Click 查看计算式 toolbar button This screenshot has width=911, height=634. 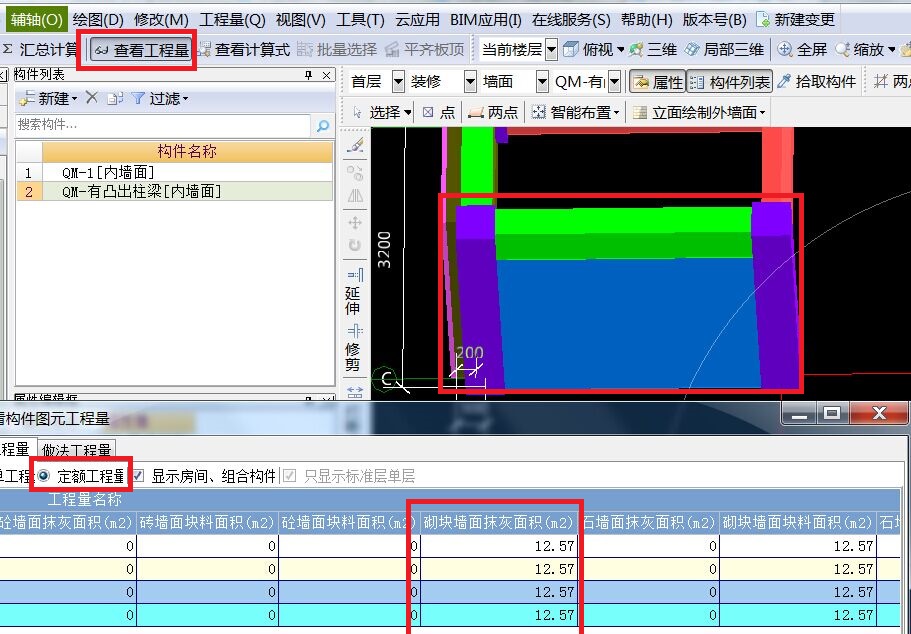pos(243,50)
